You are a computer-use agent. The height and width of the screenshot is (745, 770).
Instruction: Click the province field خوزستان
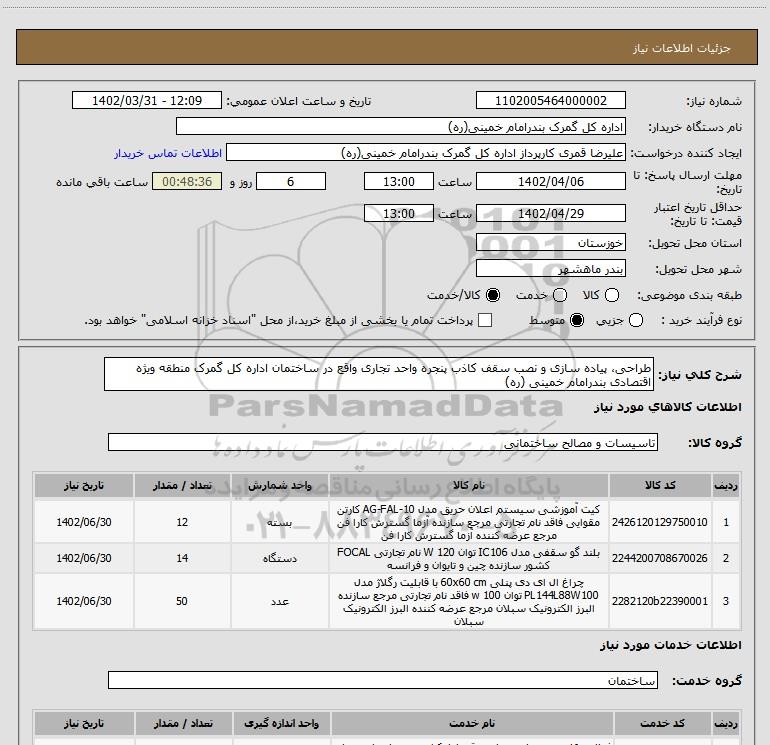(x=550, y=242)
